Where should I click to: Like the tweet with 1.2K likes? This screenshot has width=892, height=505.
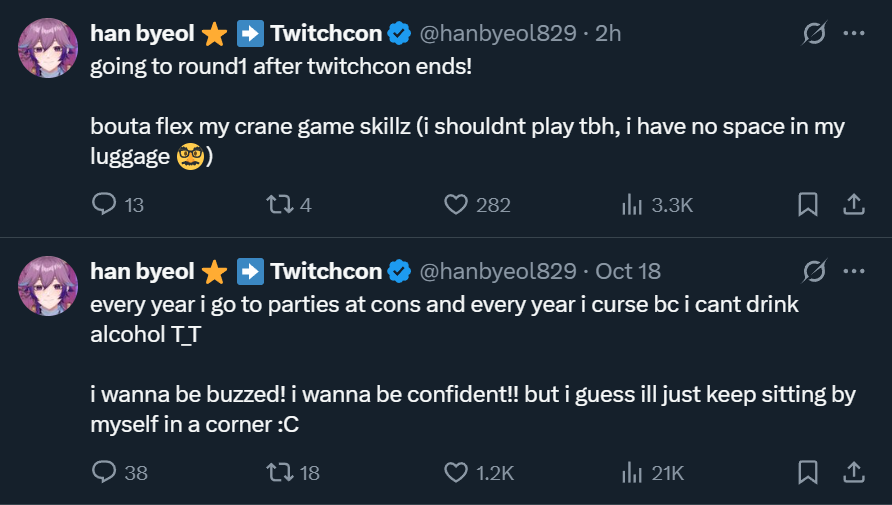[x=456, y=472]
